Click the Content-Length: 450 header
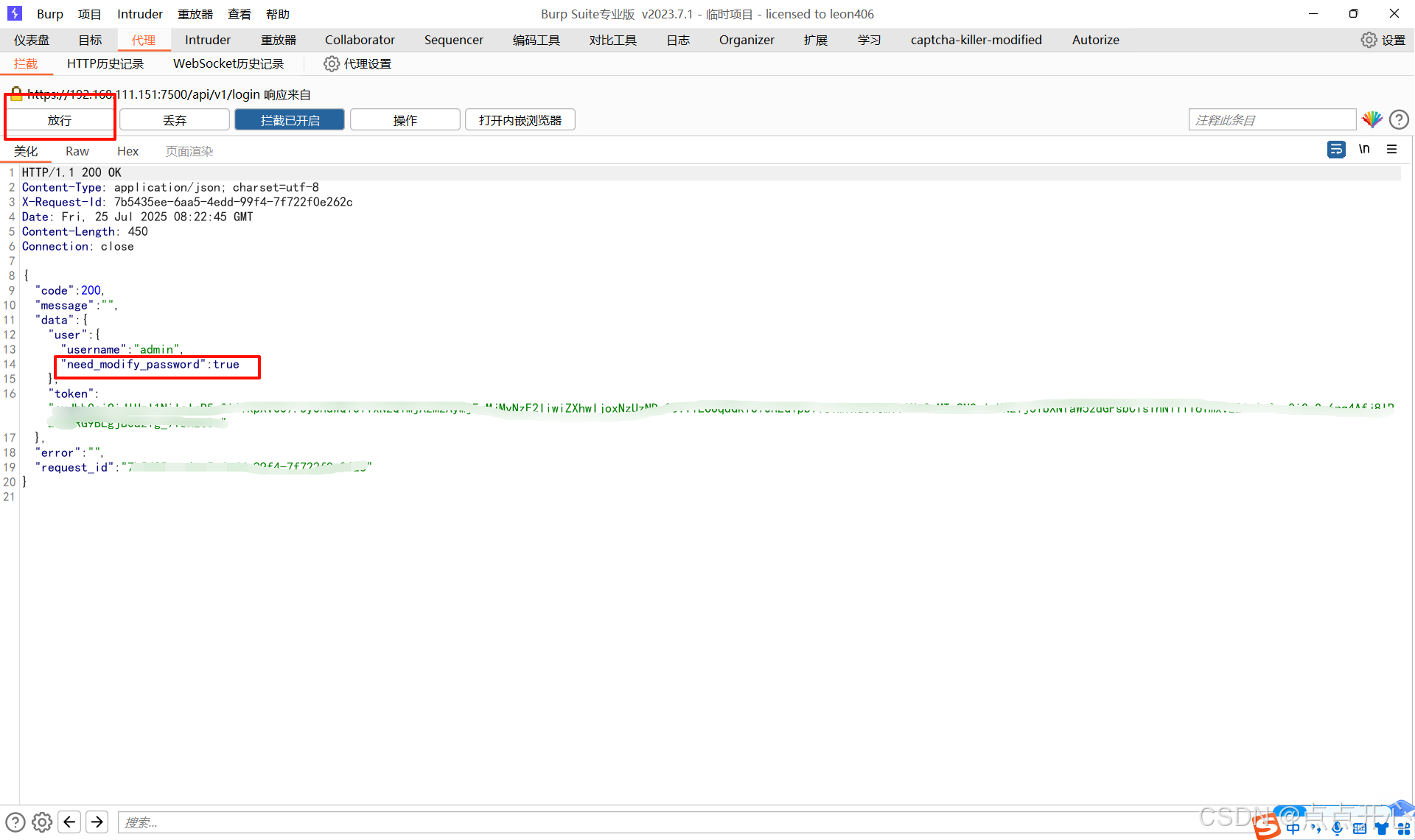This screenshot has width=1415, height=840. (x=85, y=231)
